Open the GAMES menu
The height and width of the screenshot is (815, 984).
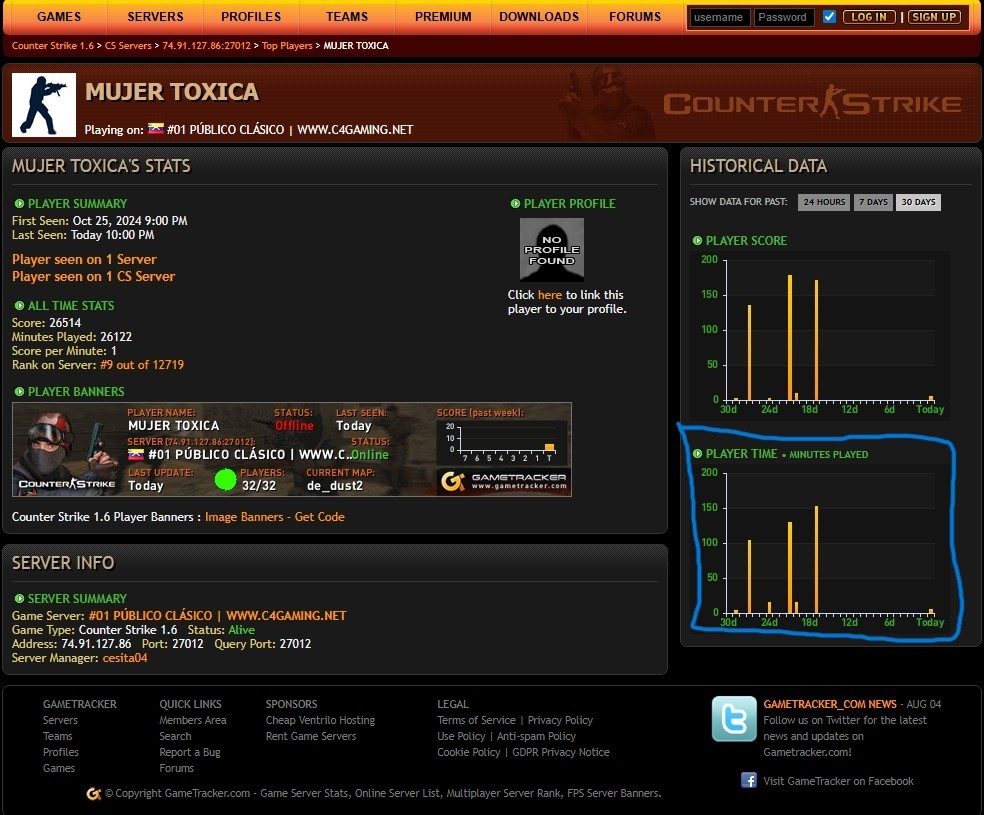coord(59,17)
